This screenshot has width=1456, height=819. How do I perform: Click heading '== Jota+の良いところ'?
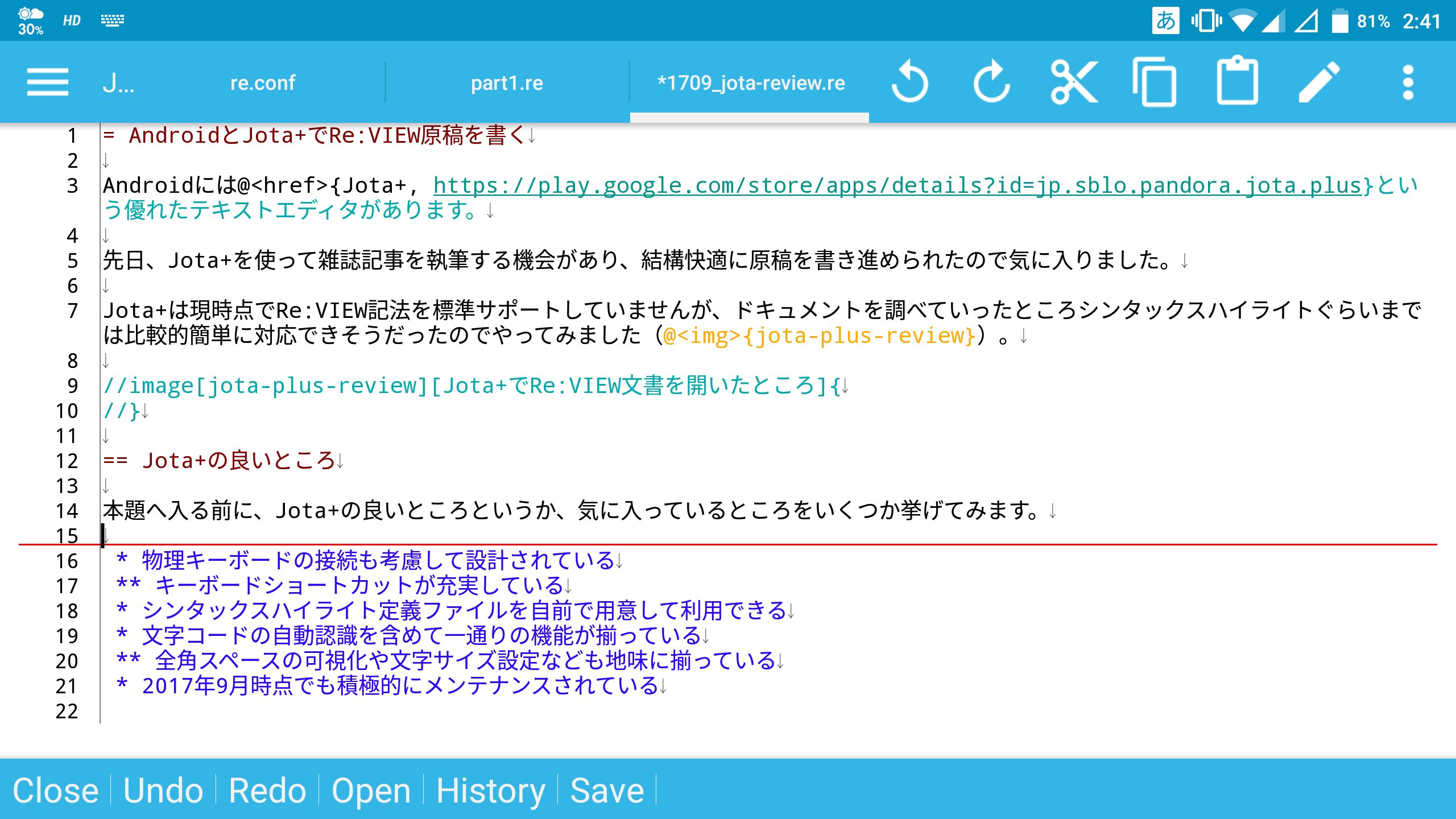[x=219, y=461]
